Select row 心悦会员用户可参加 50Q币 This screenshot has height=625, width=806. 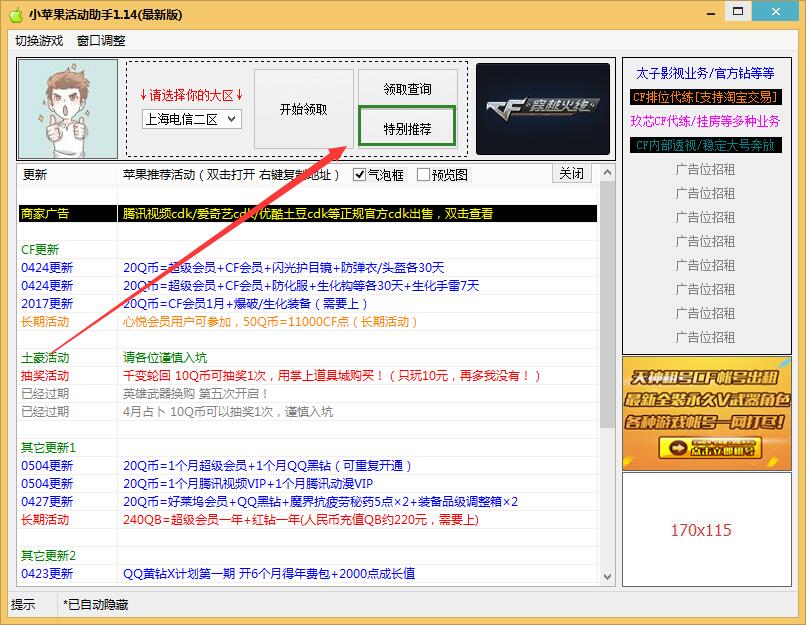click(x=308, y=322)
